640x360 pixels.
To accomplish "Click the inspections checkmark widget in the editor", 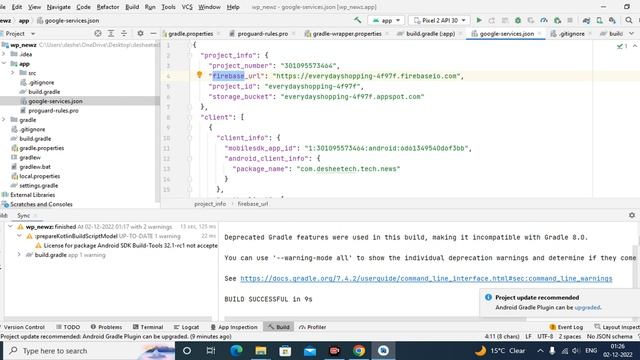I will 622,46.
